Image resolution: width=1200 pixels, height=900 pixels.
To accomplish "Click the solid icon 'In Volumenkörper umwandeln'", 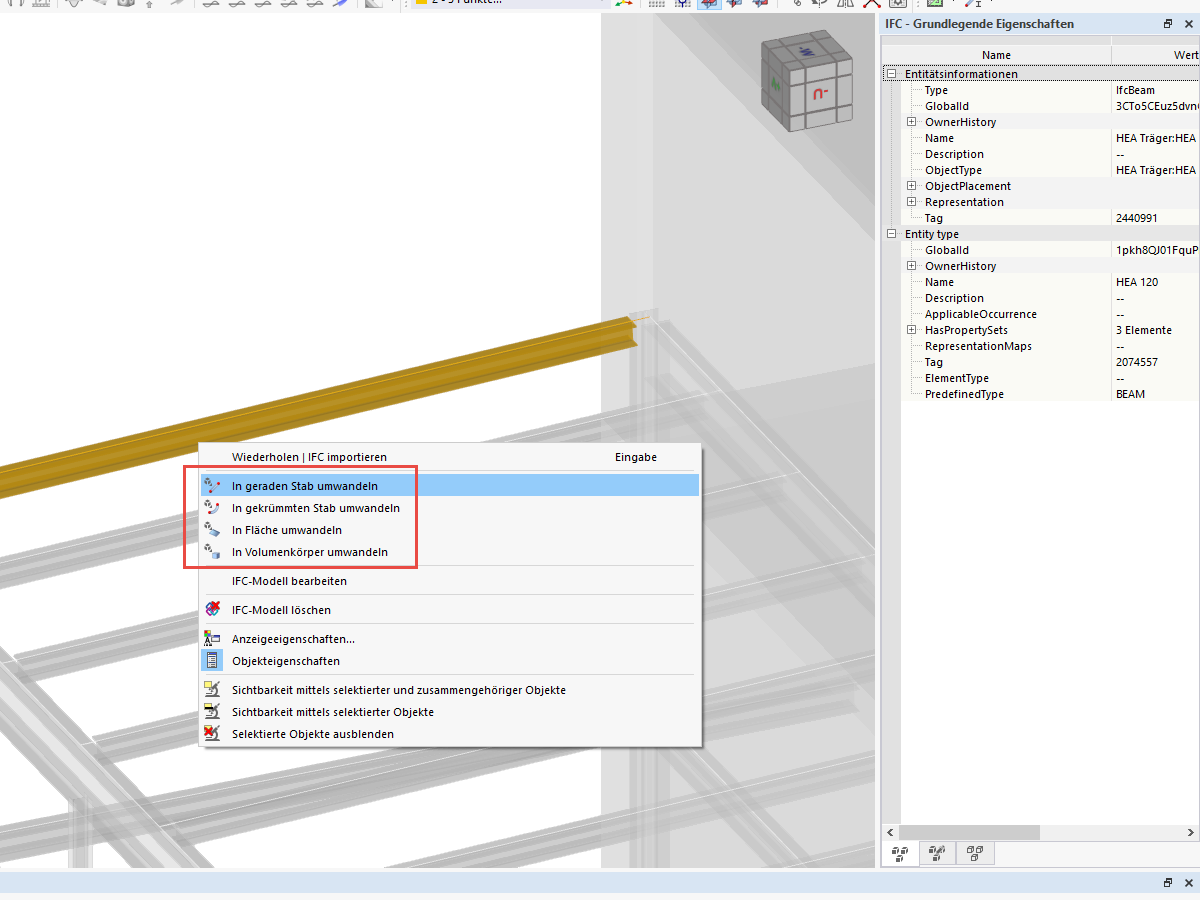I will tap(211, 551).
